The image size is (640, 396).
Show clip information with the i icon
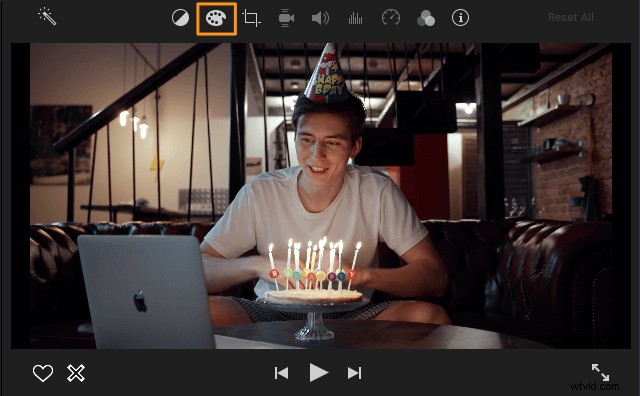pos(460,18)
